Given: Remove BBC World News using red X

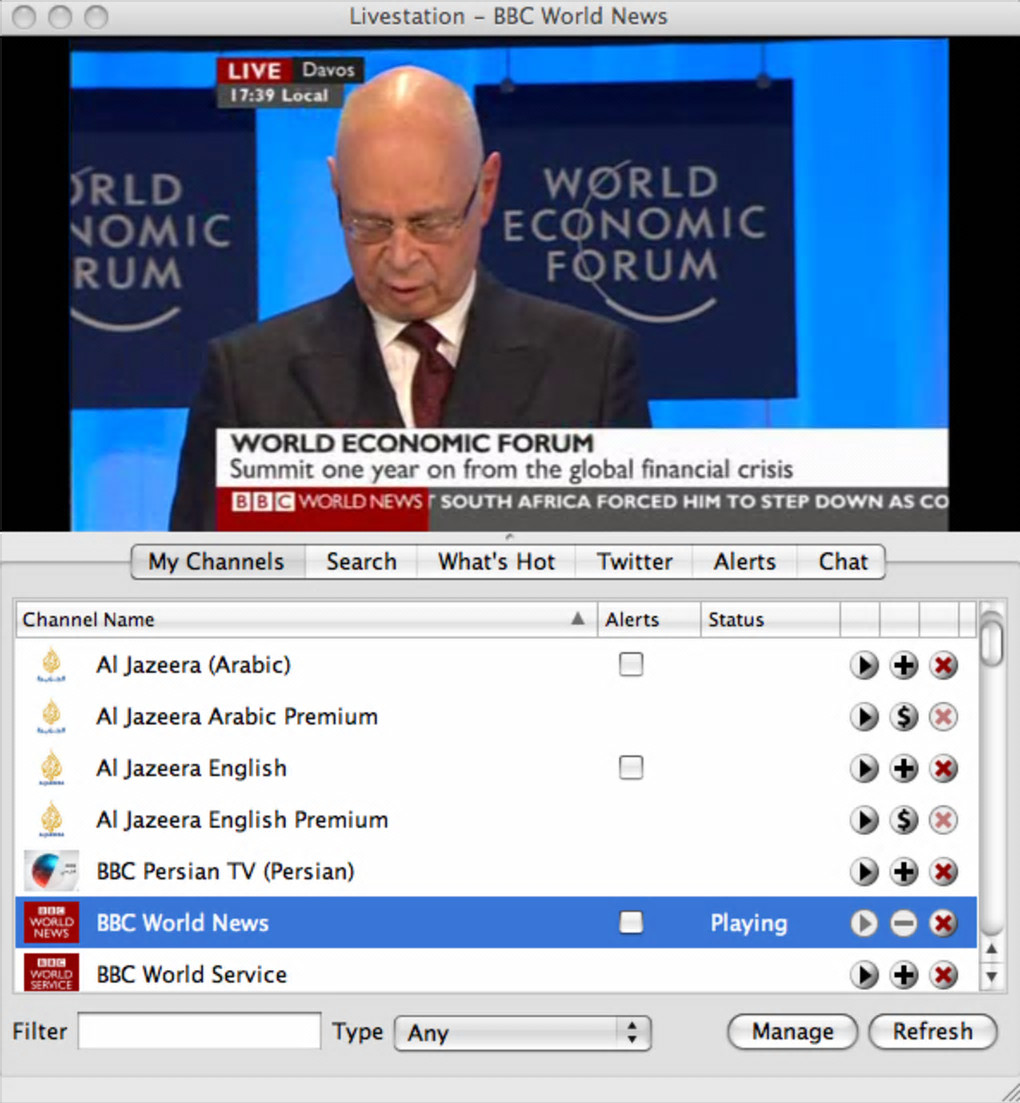Looking at the screenshot, I should [943, 923].
